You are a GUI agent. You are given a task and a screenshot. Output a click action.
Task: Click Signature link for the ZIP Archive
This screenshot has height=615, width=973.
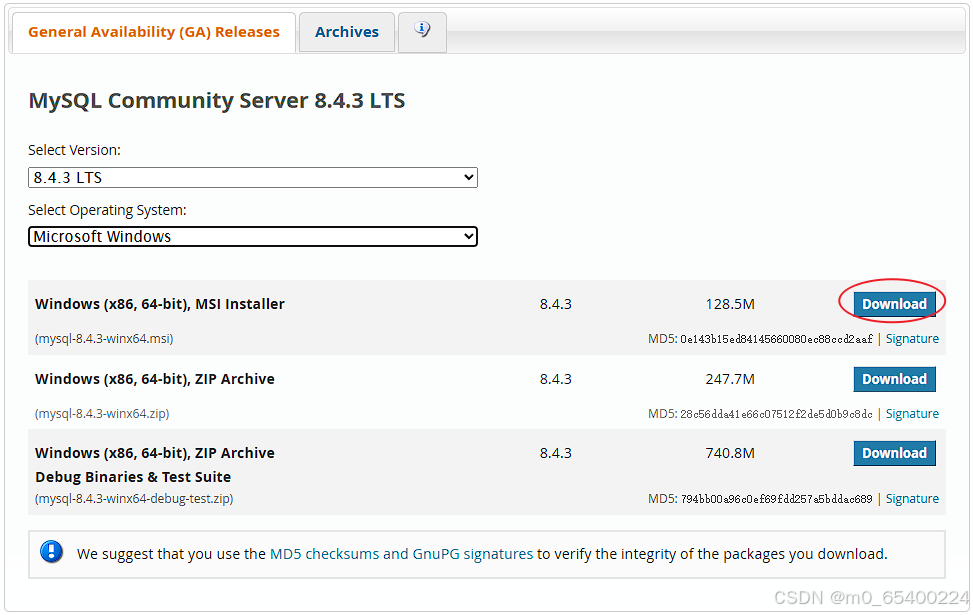912,413
